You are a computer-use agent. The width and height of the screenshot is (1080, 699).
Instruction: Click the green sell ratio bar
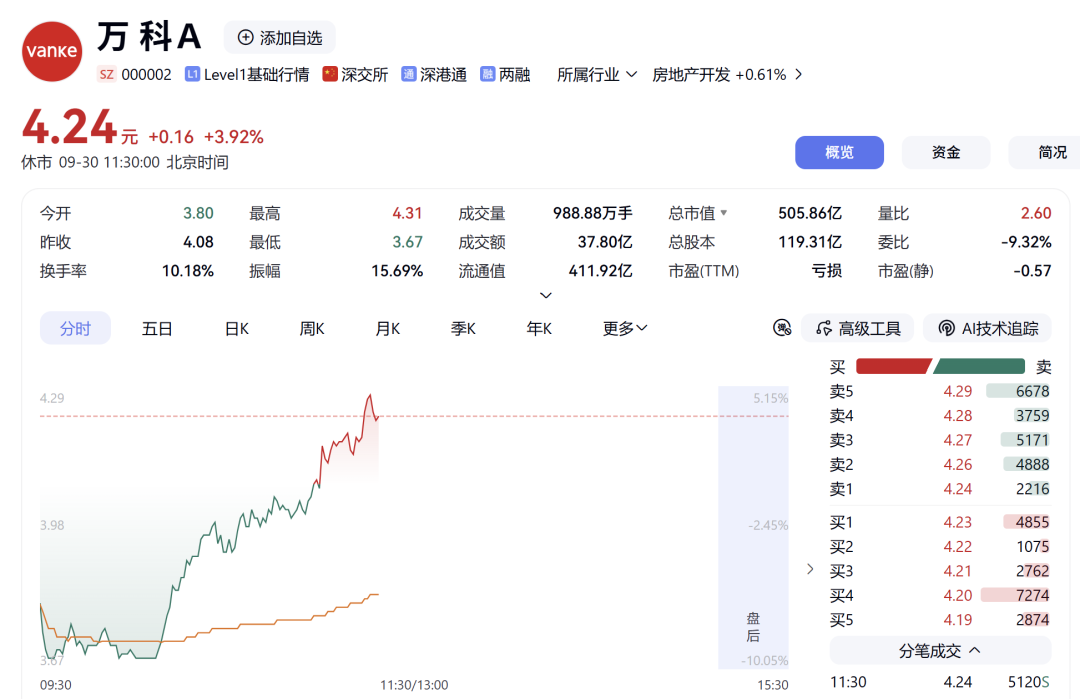click(x=979, y=366)
